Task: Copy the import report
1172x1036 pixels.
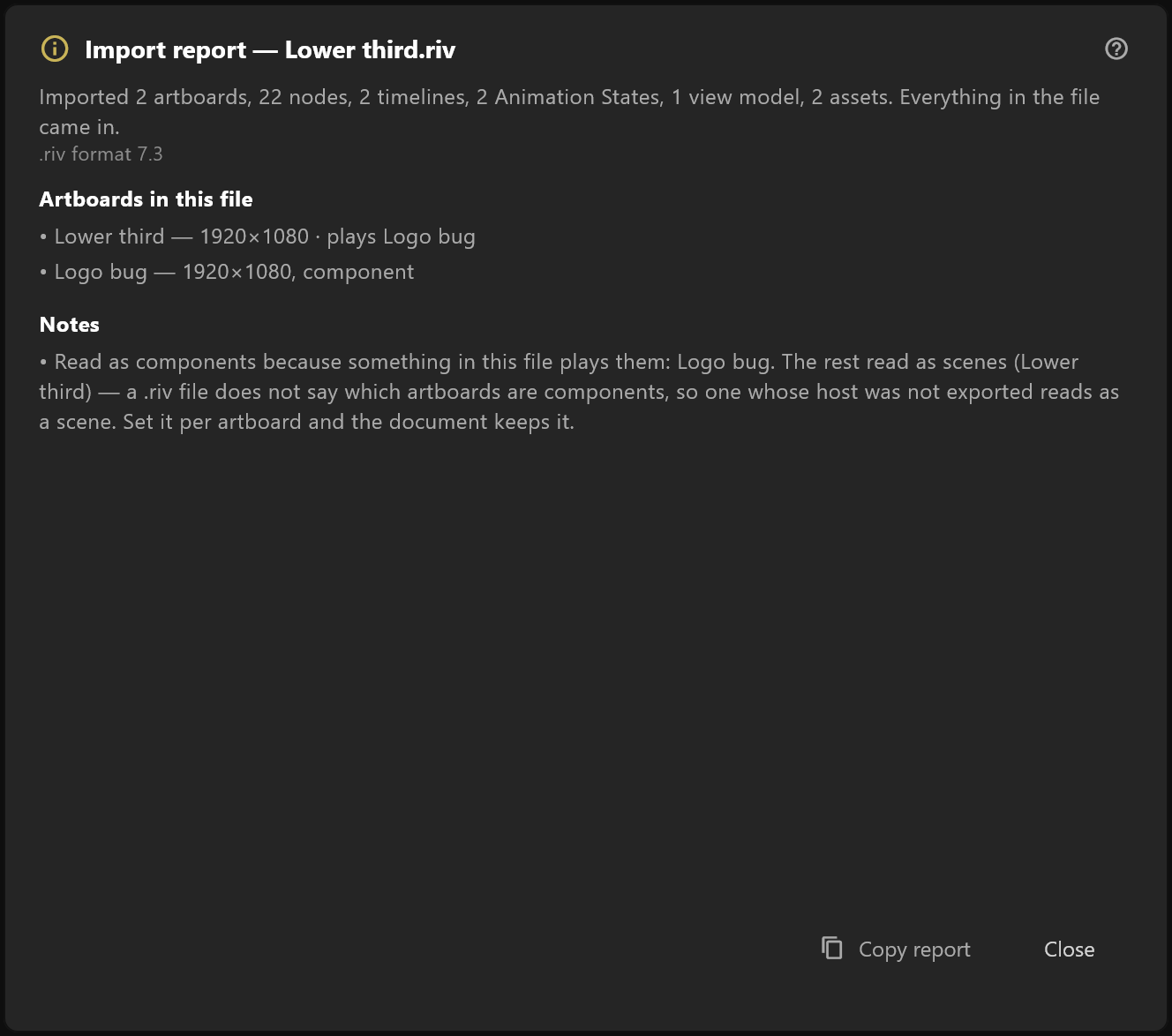Action: pyautogui.click(x=896, y=949)
